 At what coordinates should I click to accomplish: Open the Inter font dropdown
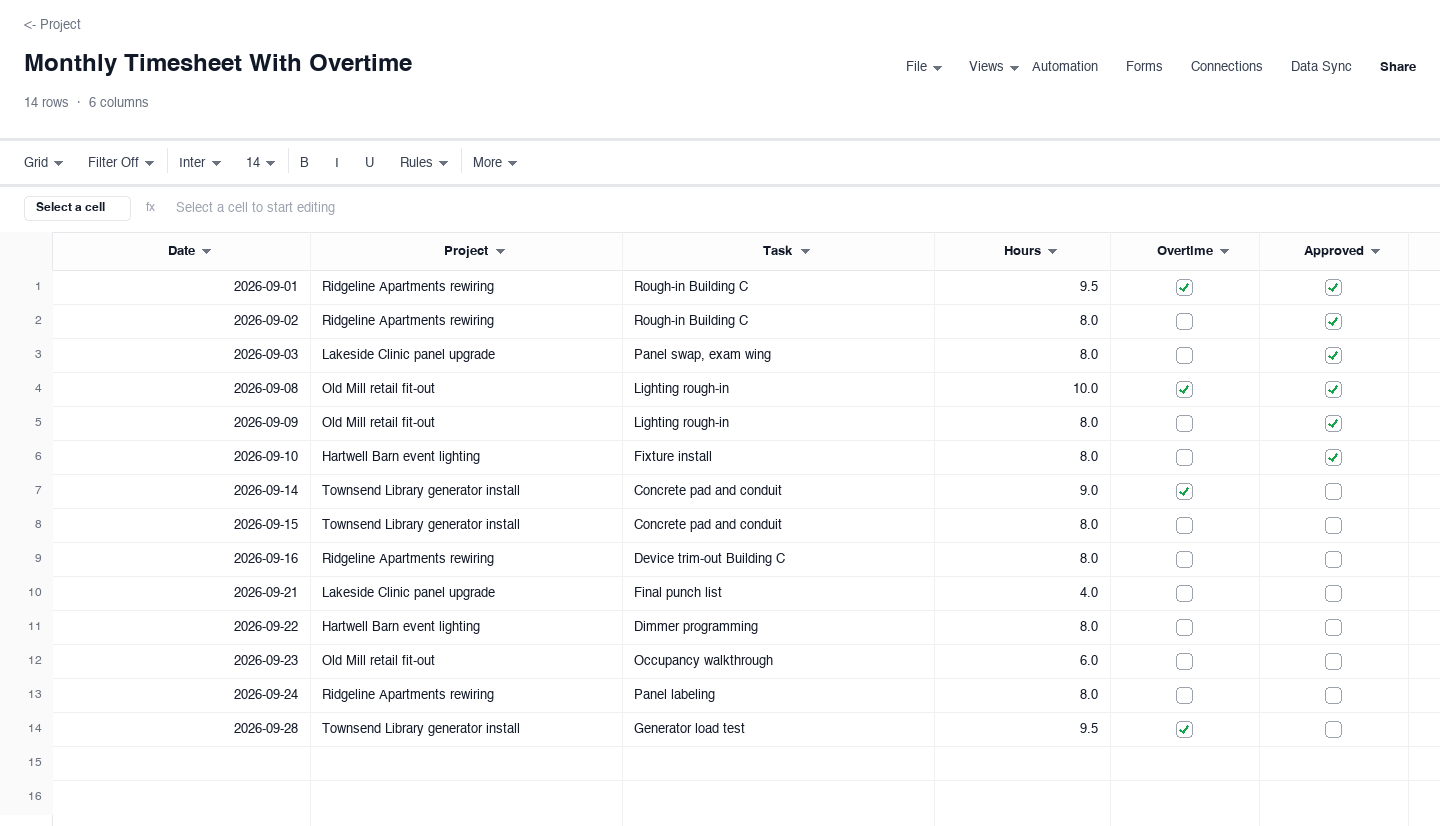200,162
